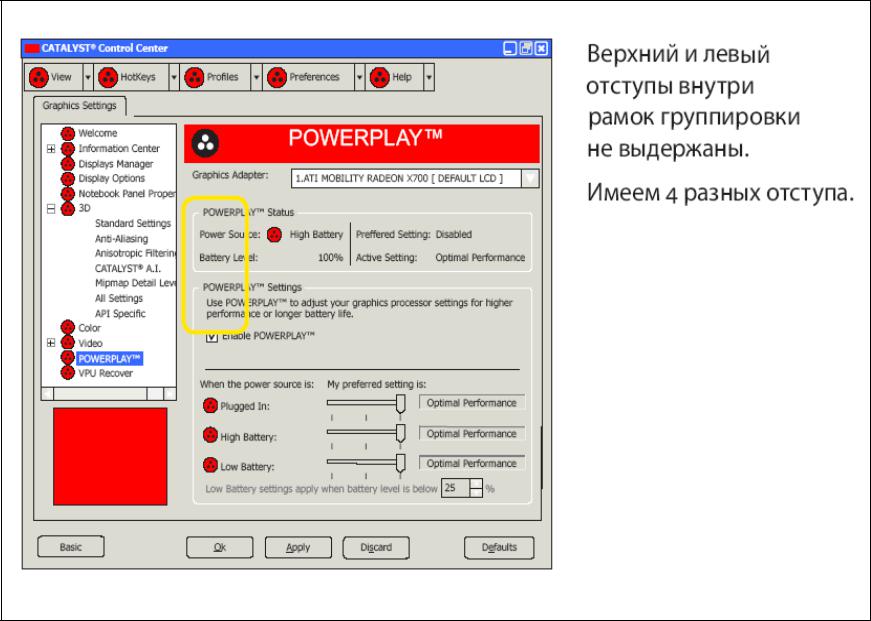Select the Graphics Settings tab

click(79, 106)
